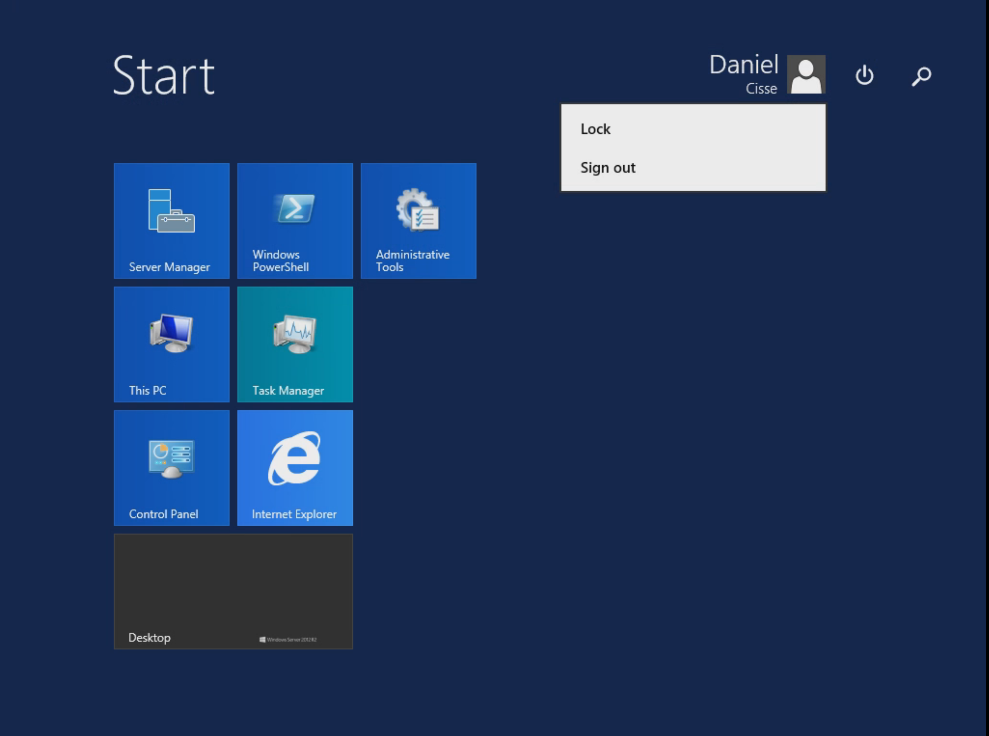Open the Server Manager tile
Image resolution: width=989 pixels, height=736 pixels.
click(x=172, y=221)
